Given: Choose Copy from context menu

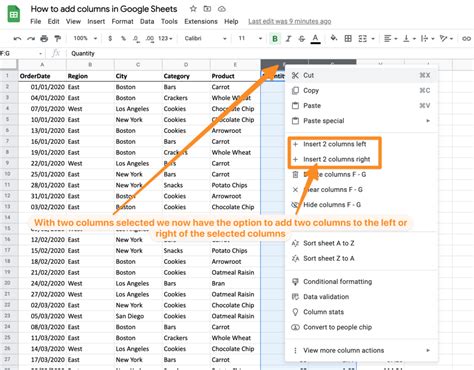Looking at the screenshot, I should click(x=362, y=91).
